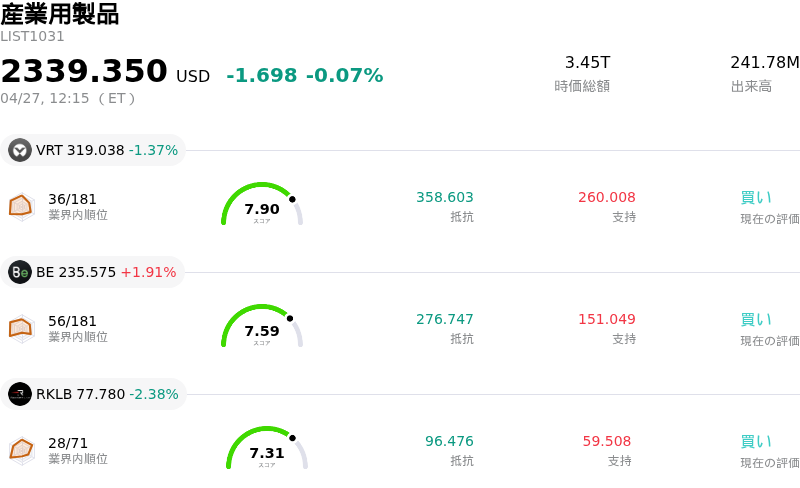Screen dimensions: 800x488
Task: Select the 産業用製品 sector title
Action: pos(60,14)
